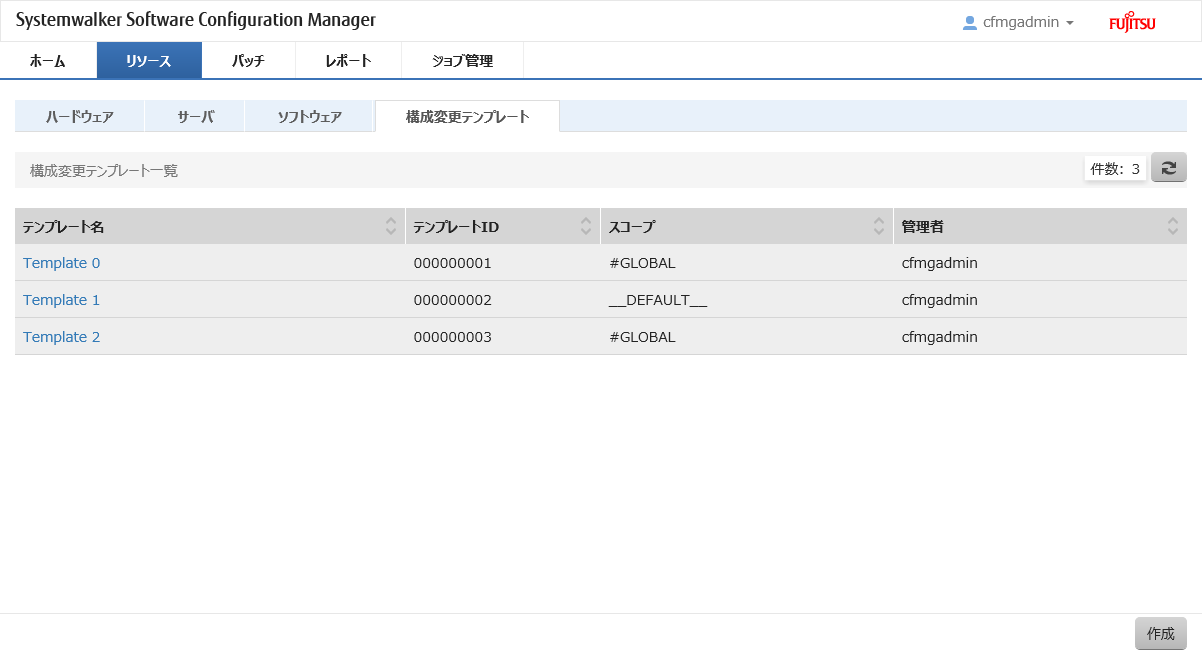Image resolution: width=1202 pixels, height=653 pixels.
Task: Select the ソフトウェア sub-tab
Action: point(309,116)
